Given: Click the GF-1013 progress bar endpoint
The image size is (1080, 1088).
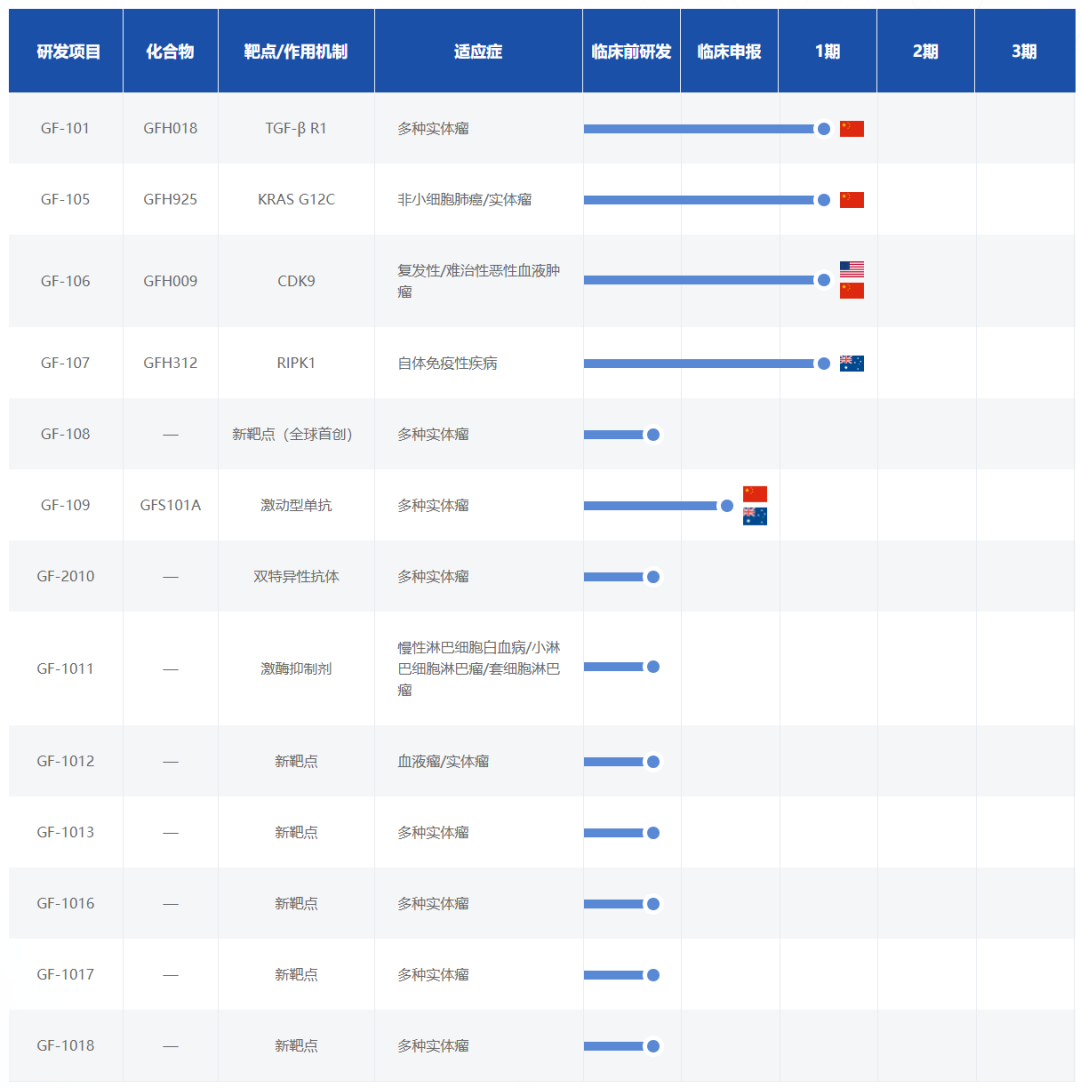Looking at the screenshot, I should (653, 833).
